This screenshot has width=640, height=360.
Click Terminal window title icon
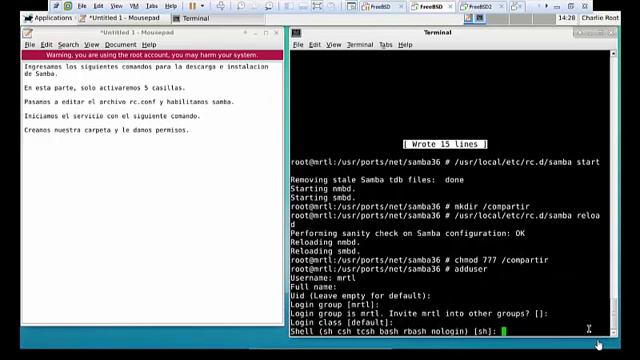[x=296, y=33]
